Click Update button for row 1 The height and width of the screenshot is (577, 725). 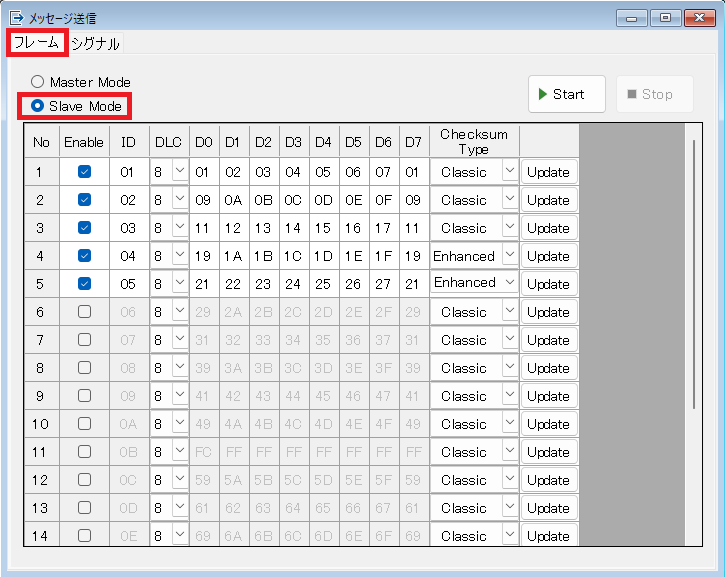[549, 172]
